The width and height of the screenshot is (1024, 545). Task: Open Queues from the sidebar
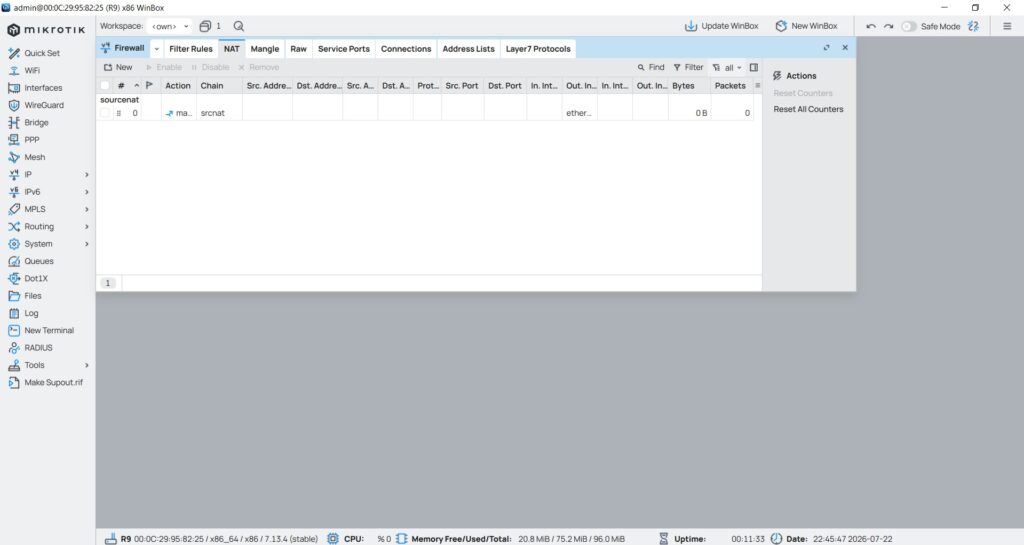click(39, 261)
